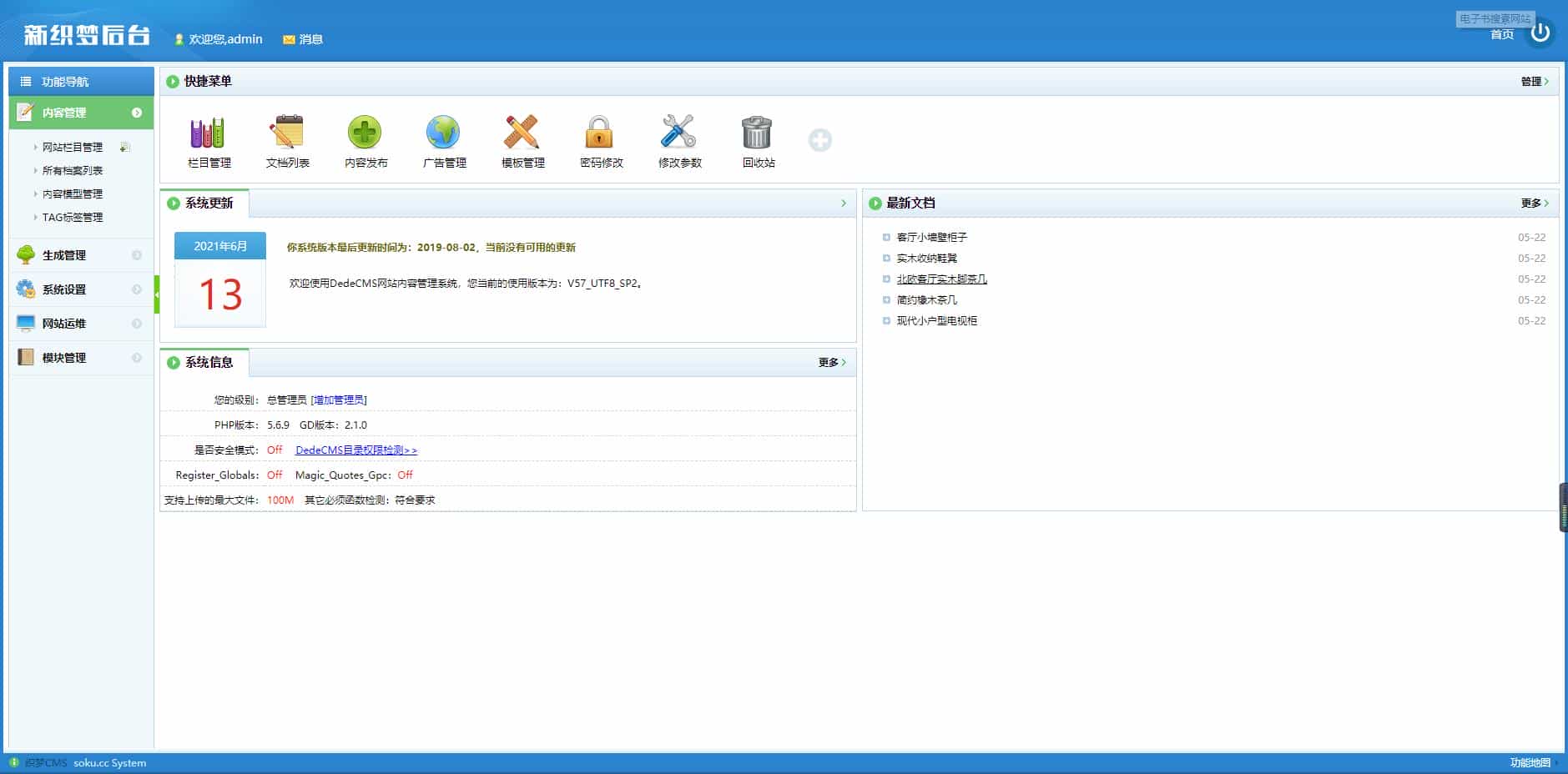Click the 密码修改 padlock icon
Screen dimensions: 1568x774
pyautogui.click(x=599, y=132)
